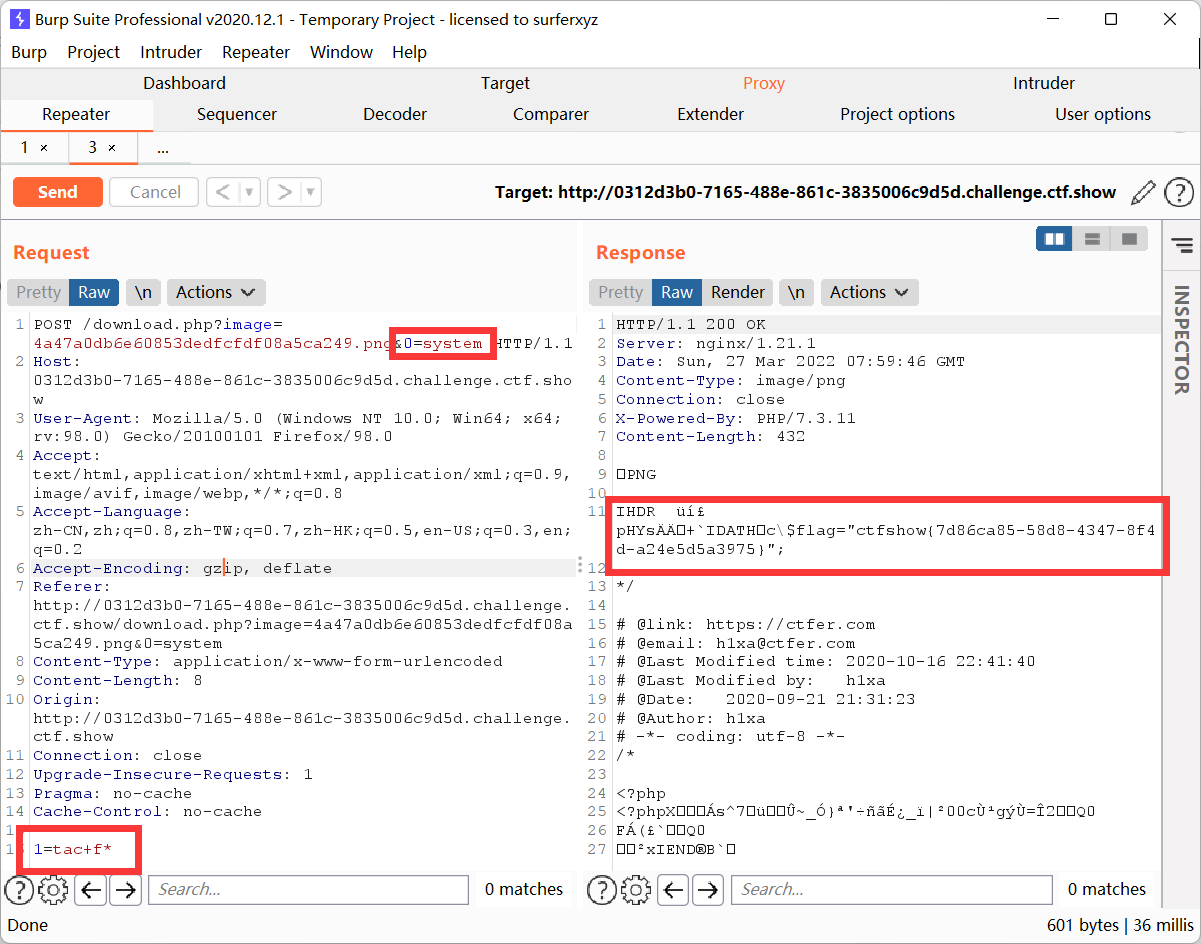Switch to combined tabbed view layout
This screenshot has height=944, width=1201.
[1129, 239]
